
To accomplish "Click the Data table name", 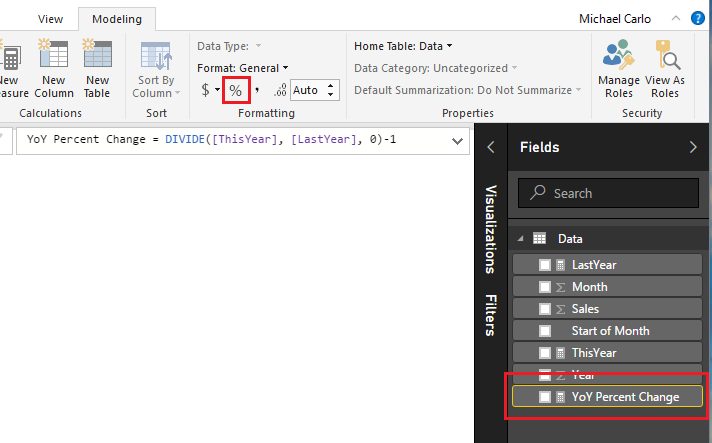I will click(x=570, y=238).
